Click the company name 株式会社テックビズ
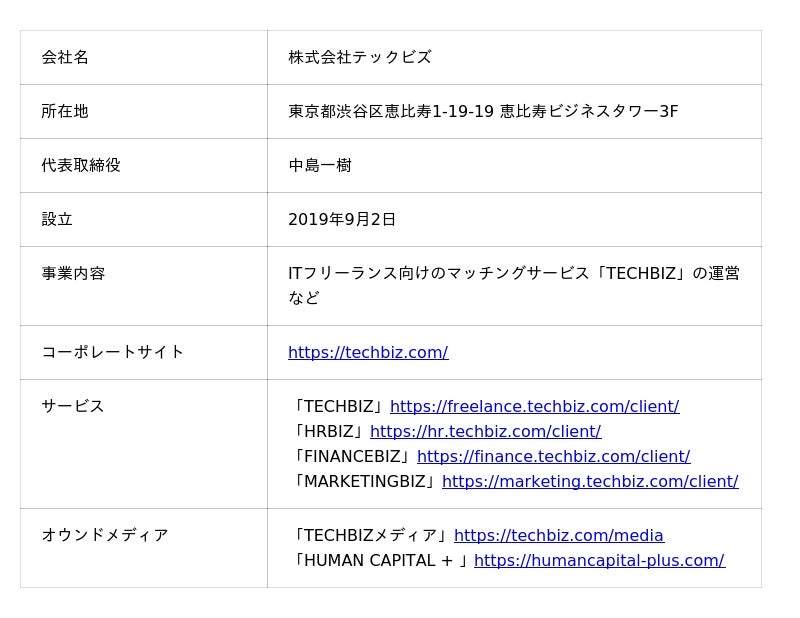 360,57
